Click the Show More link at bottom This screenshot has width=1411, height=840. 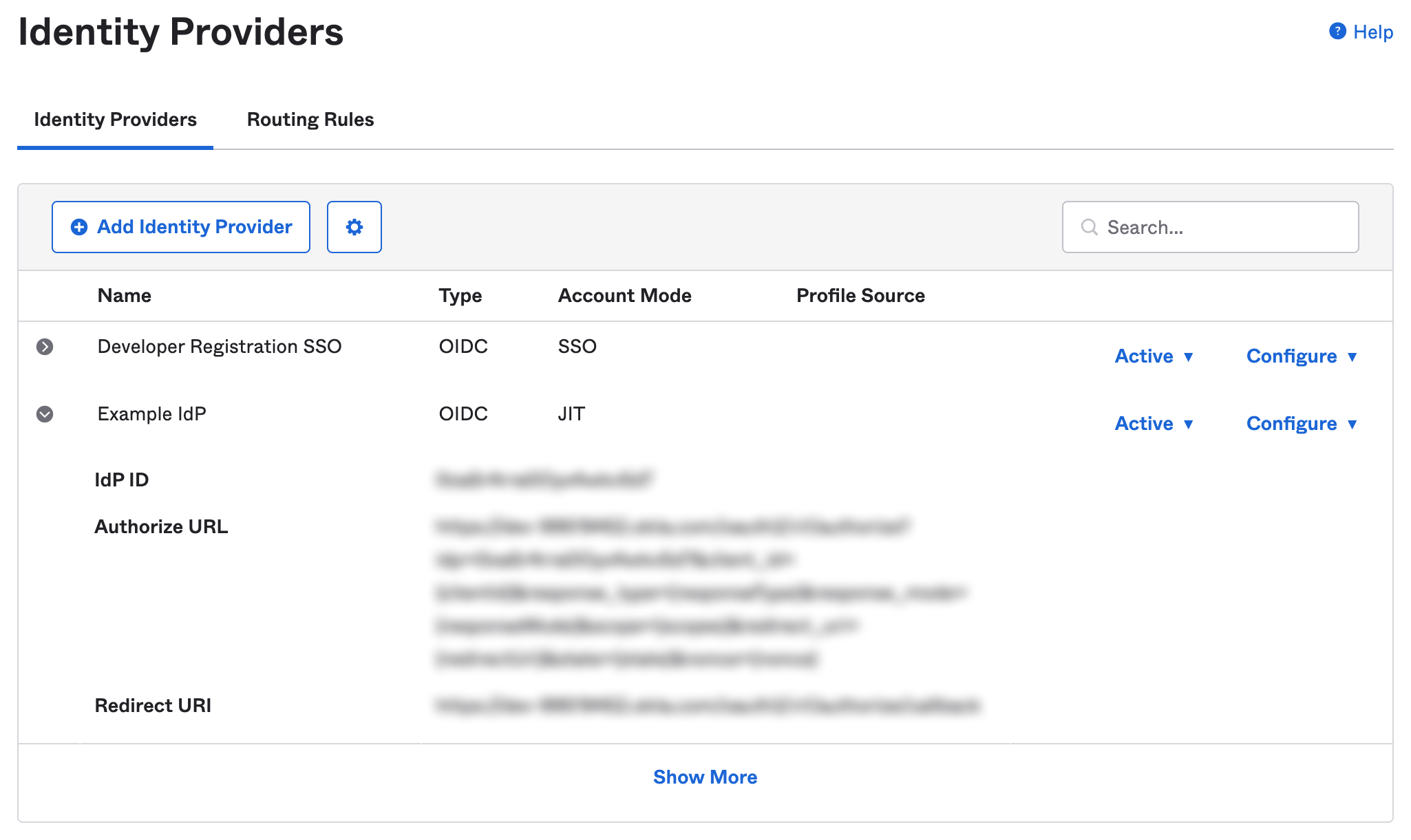[x=705, y=777]
